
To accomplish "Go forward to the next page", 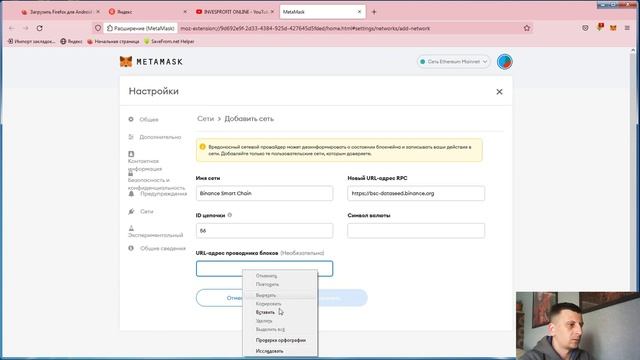I will click(x=25, y=28).
